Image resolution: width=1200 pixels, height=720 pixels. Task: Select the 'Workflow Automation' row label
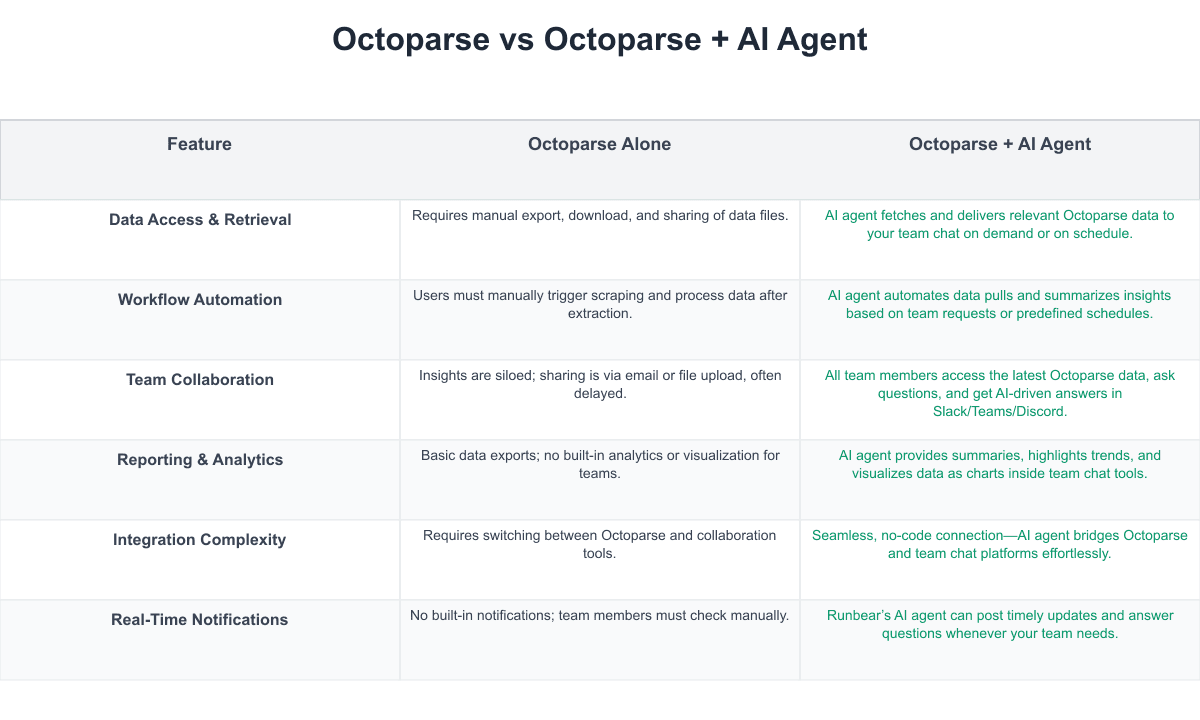pyautogui.click(x=200, y=300)
